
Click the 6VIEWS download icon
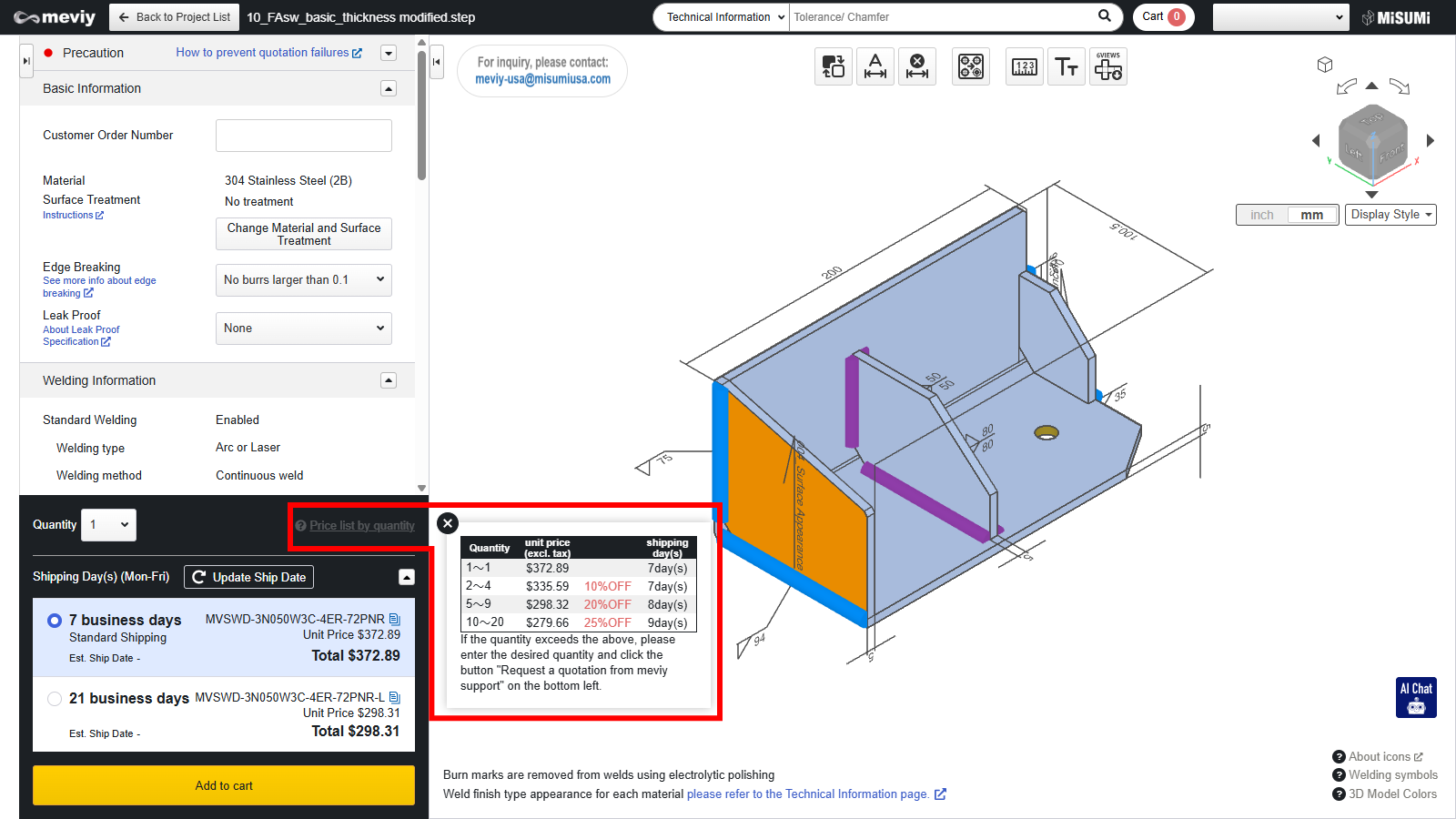click(x=1107, y=66)
